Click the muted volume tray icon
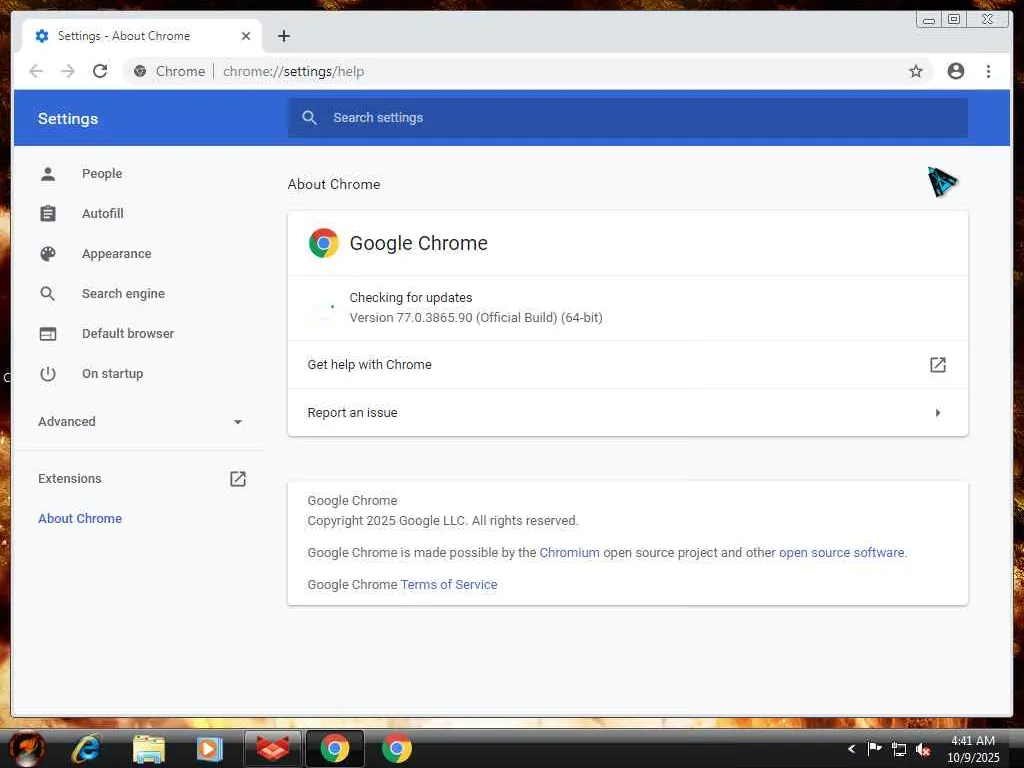The height and width of the screenshot is (768, 1024). pyautogui.click(x=923, y=750)
